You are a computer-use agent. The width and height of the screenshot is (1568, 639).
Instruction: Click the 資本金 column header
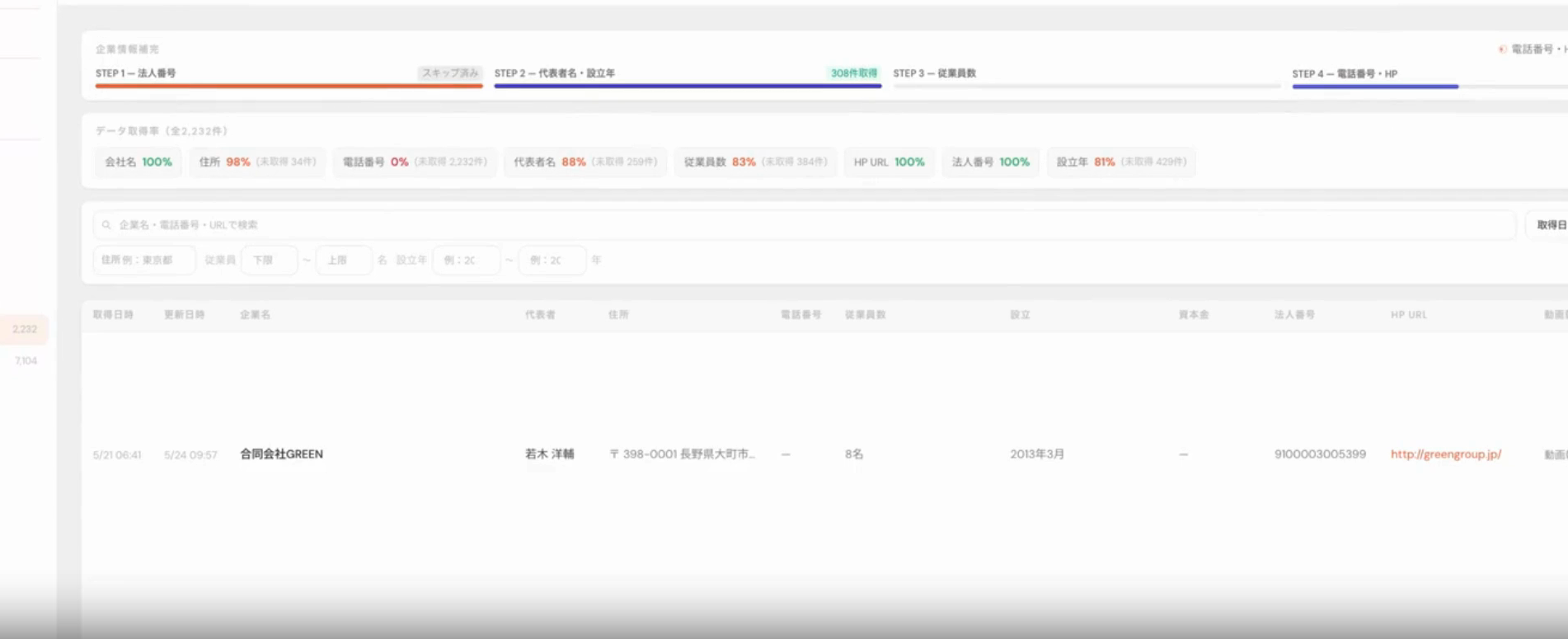tap(1194, 315)
